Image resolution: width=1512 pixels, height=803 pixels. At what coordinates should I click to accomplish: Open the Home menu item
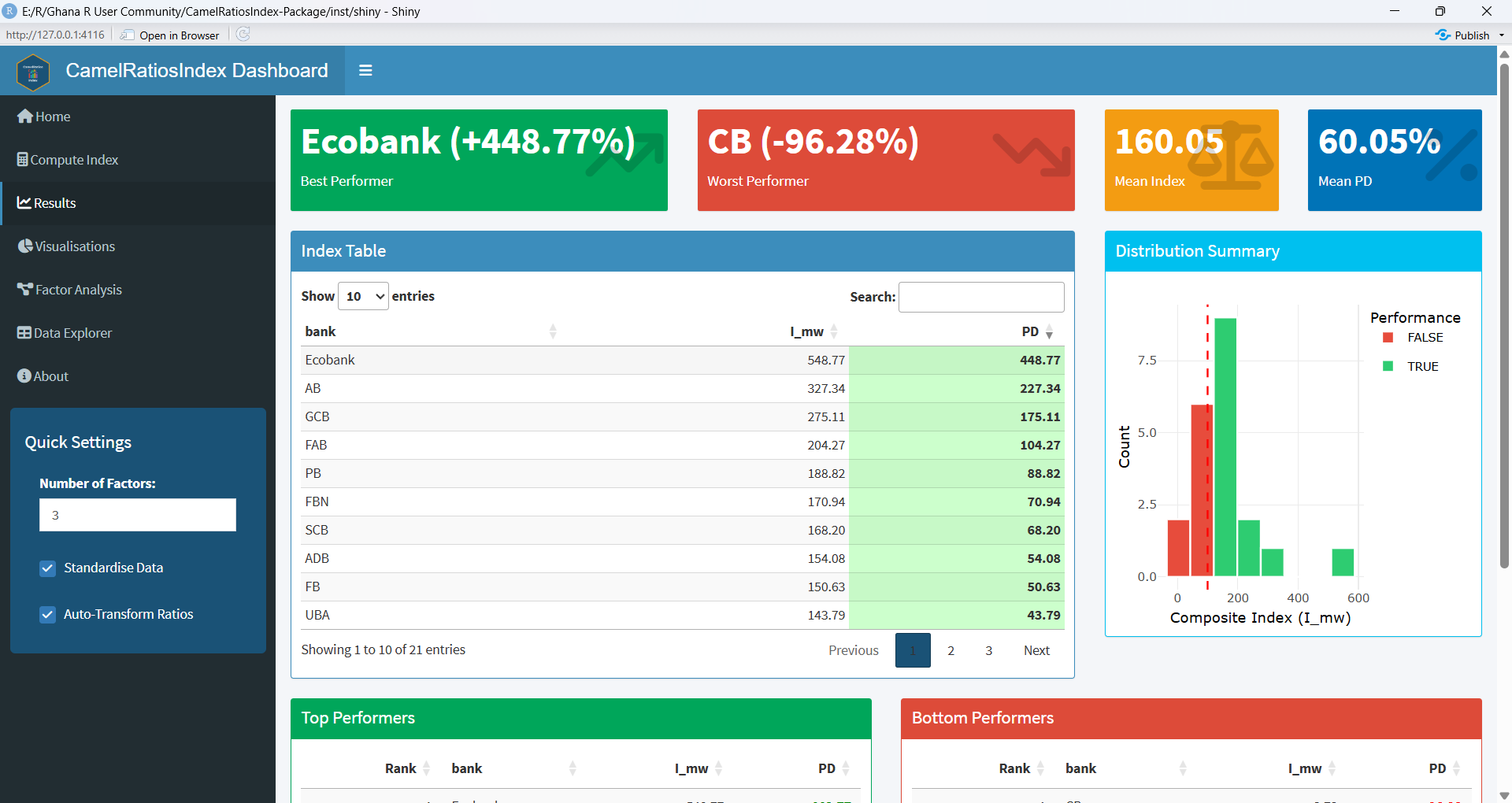(x=138, y=117)
